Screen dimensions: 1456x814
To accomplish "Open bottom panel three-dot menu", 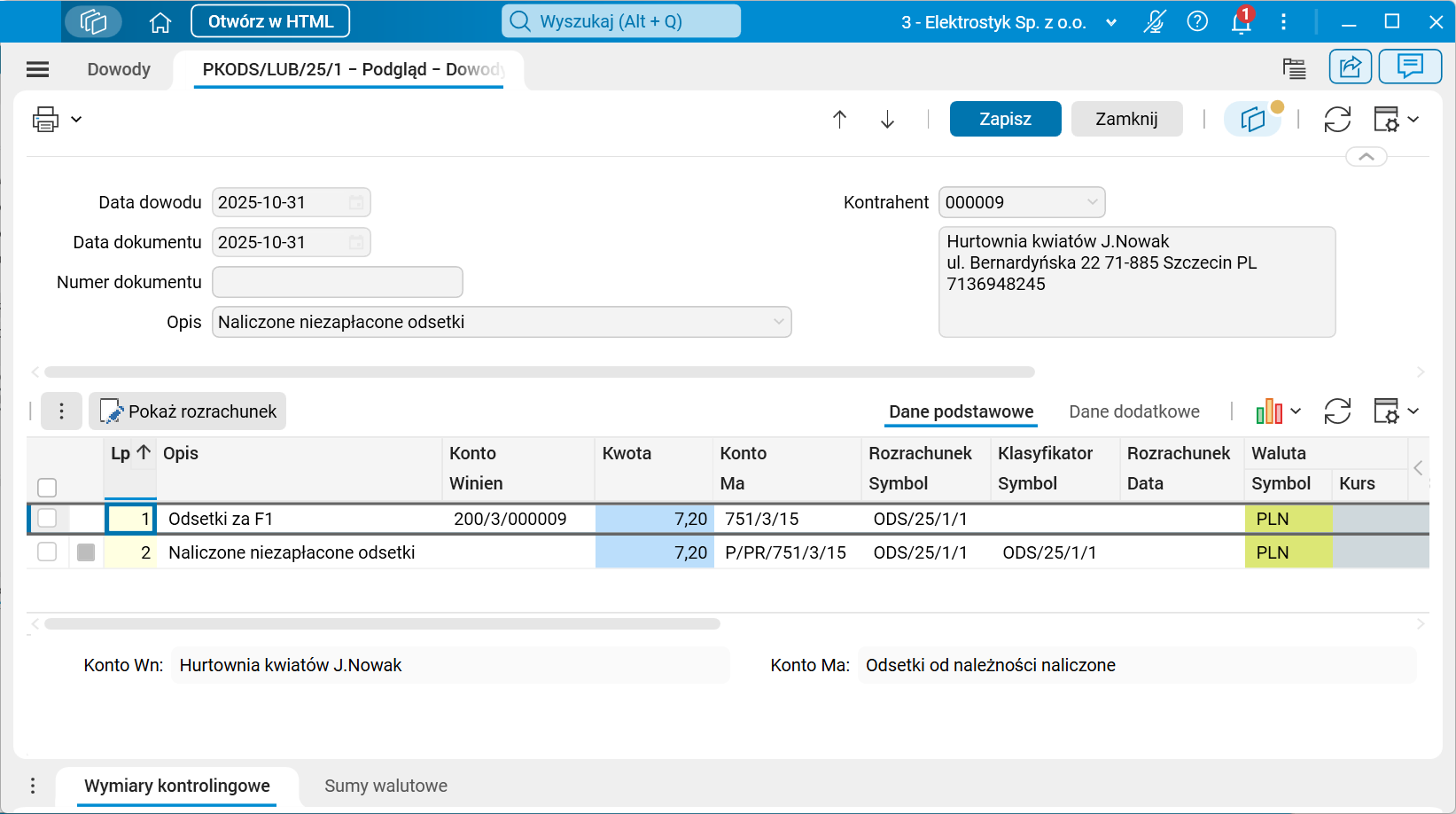I will click(x=33, y=786).
